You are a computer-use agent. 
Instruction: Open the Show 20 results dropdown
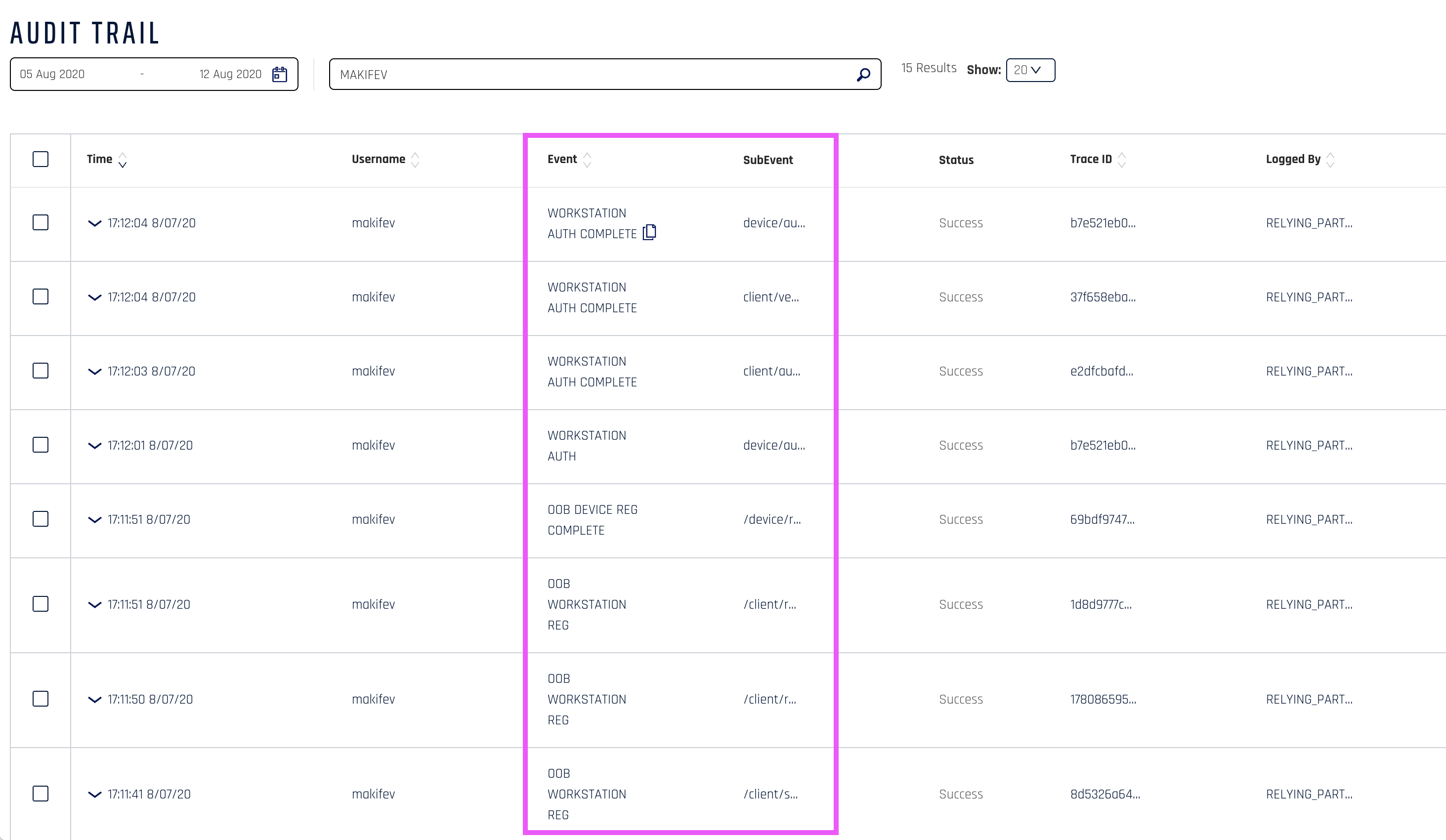1030,70
